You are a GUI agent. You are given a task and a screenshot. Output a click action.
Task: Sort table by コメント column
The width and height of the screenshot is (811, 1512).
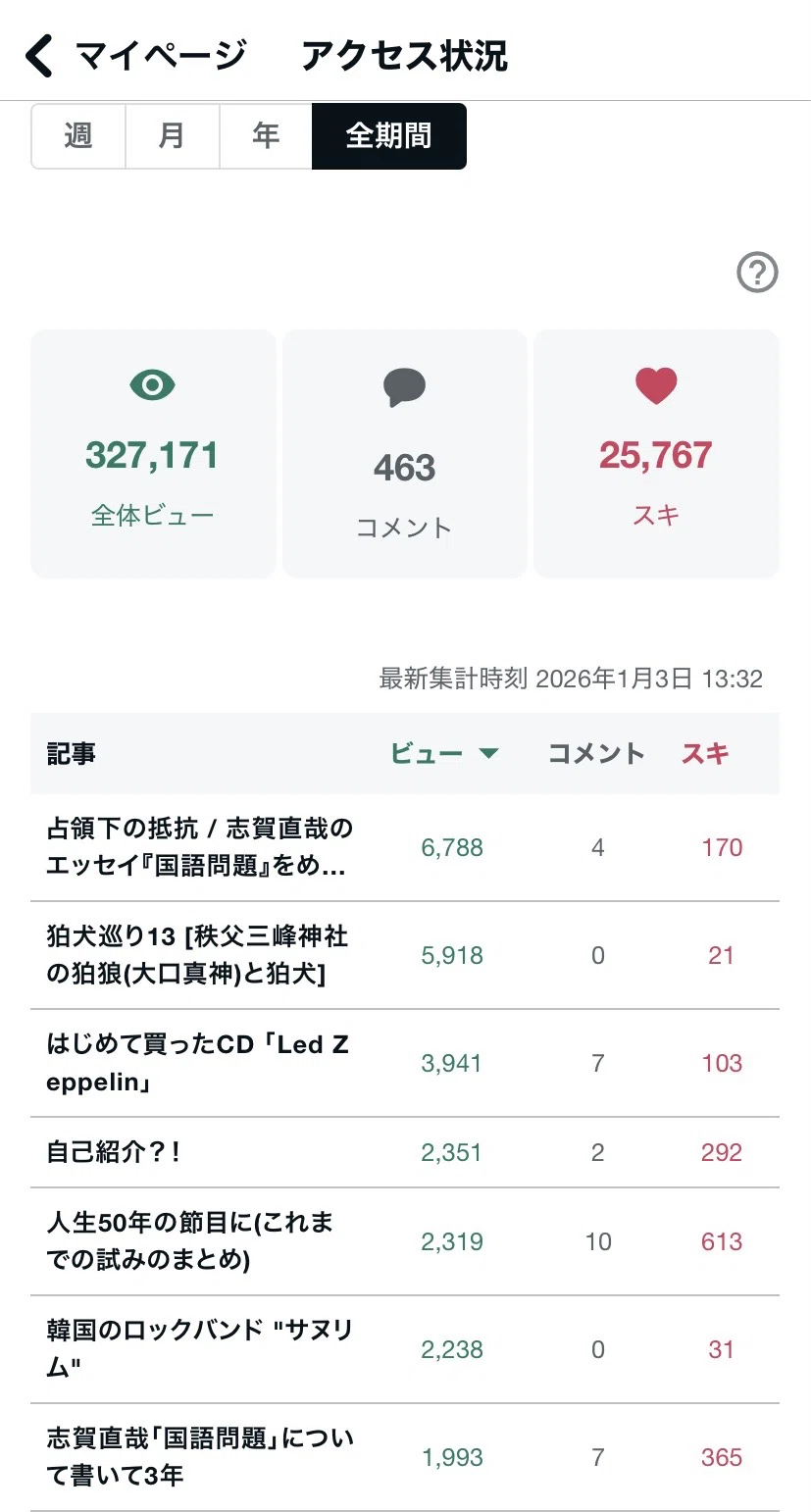point(596,754)
